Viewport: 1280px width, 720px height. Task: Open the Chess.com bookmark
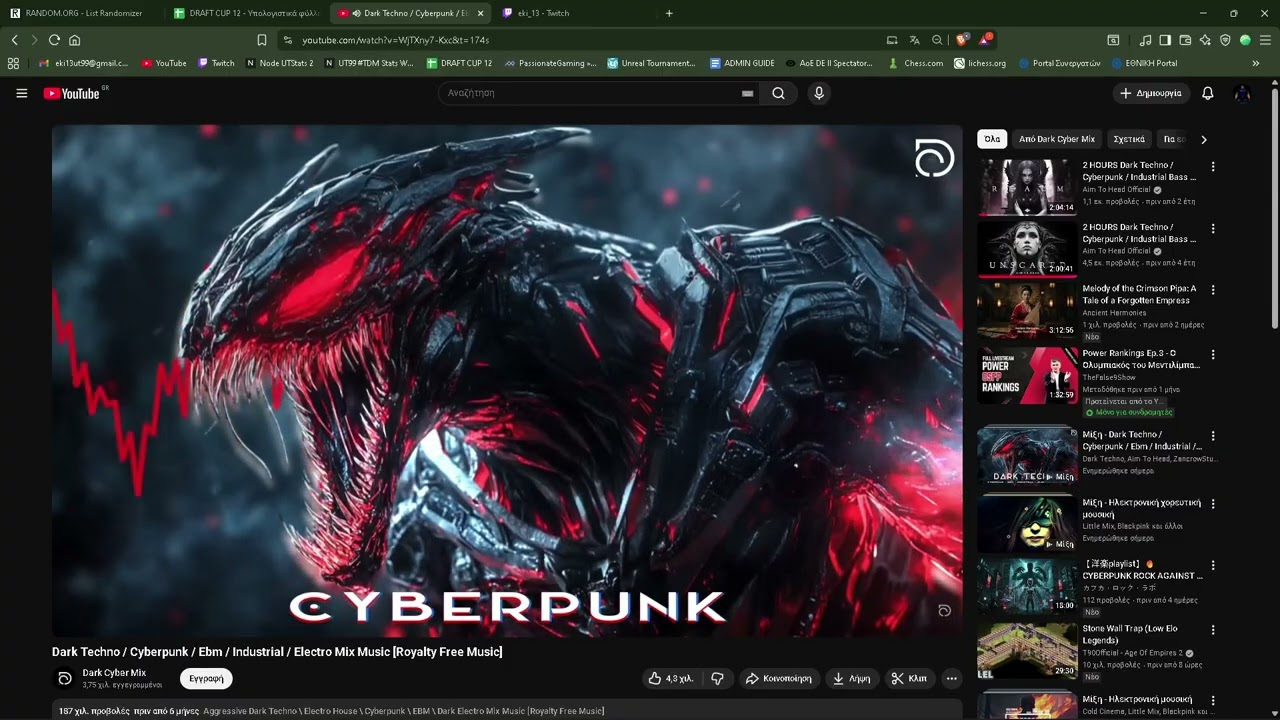click(916, 63)
